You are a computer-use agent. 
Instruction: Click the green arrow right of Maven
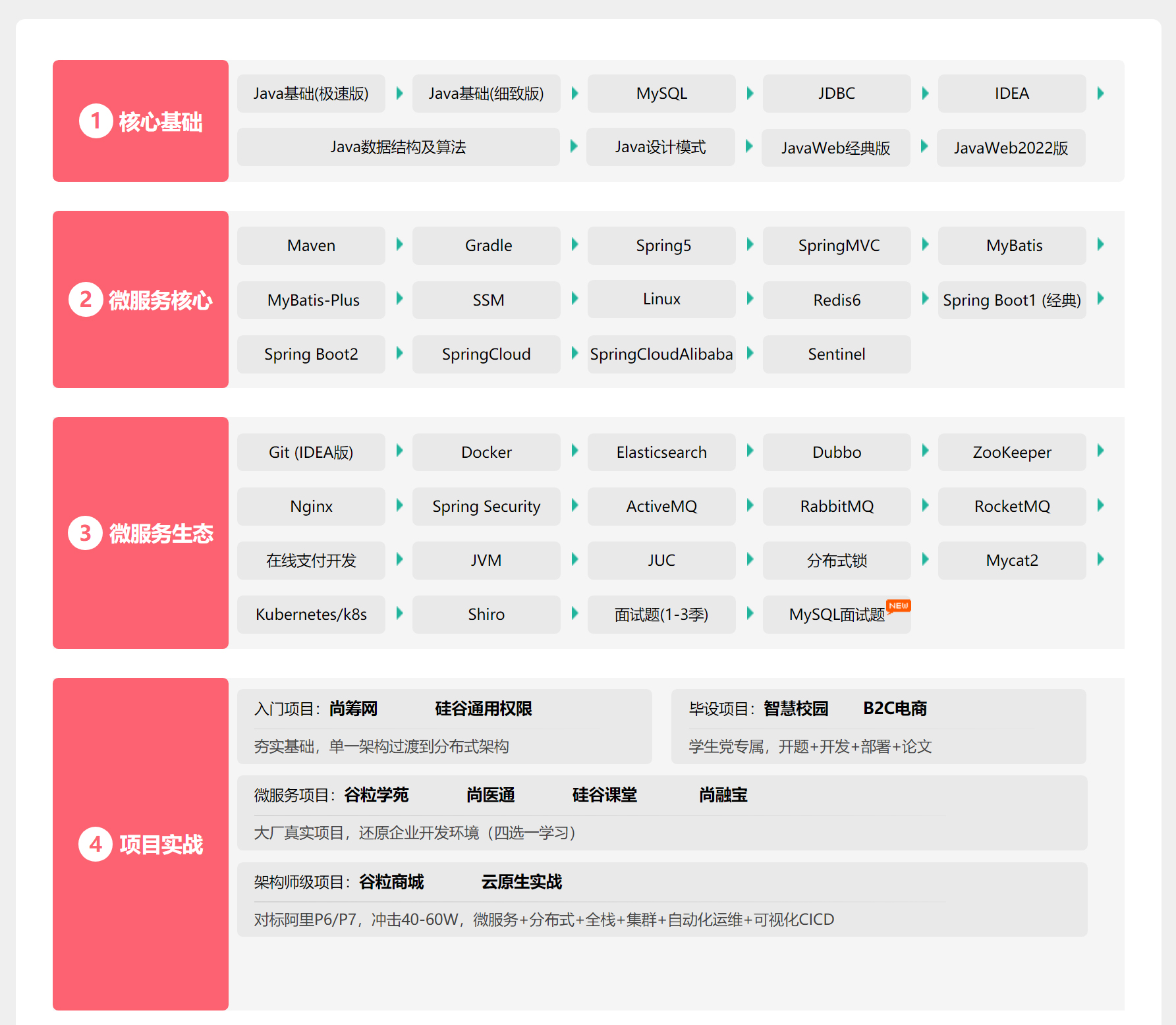pos(399,245)
